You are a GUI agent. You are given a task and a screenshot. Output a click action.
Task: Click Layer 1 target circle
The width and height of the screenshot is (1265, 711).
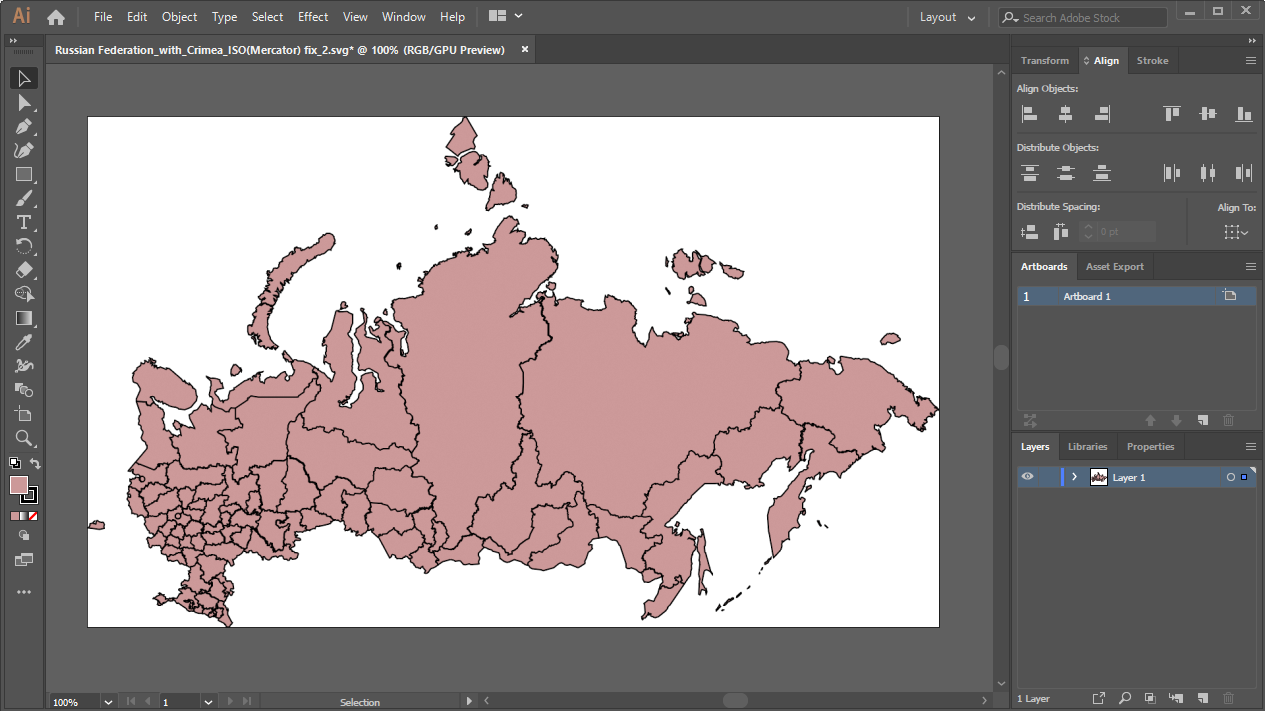(1230, 478)
